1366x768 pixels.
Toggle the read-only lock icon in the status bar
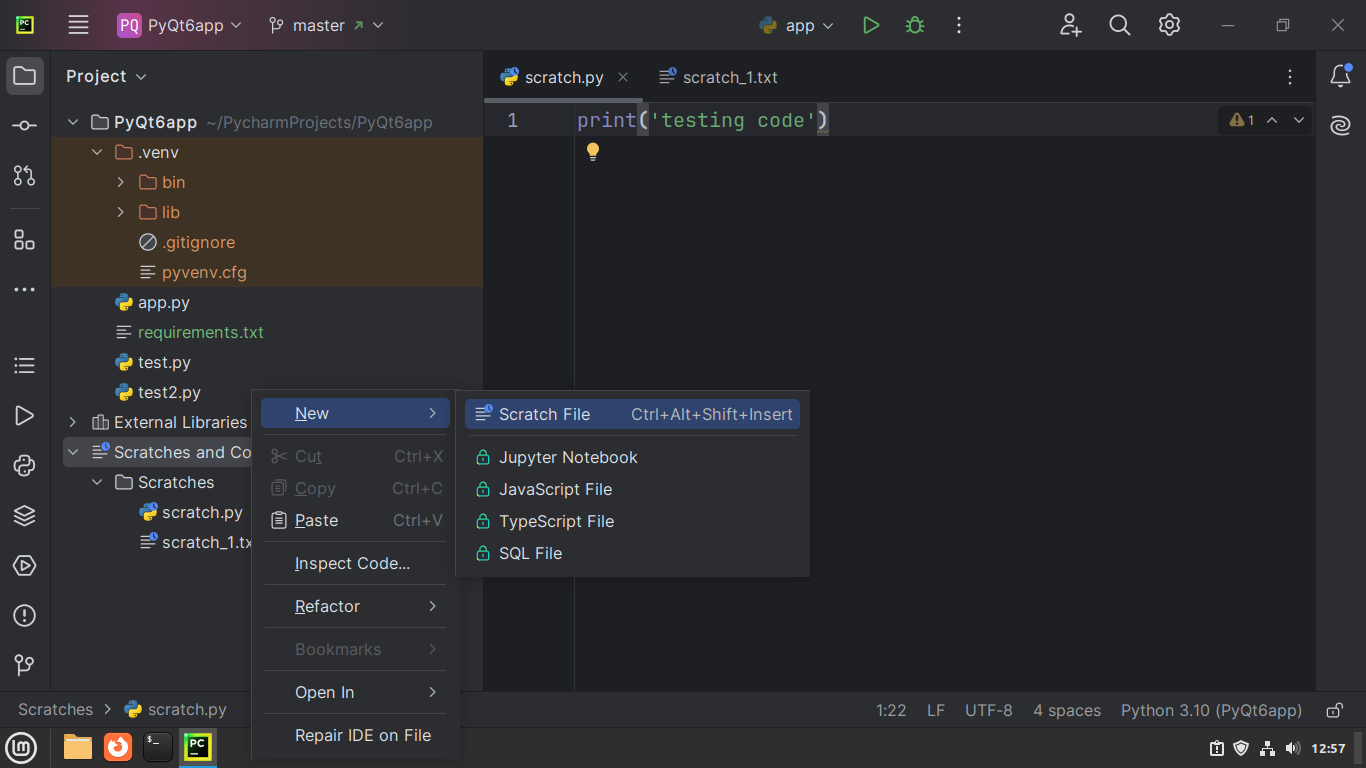[x=1334, y=710]
